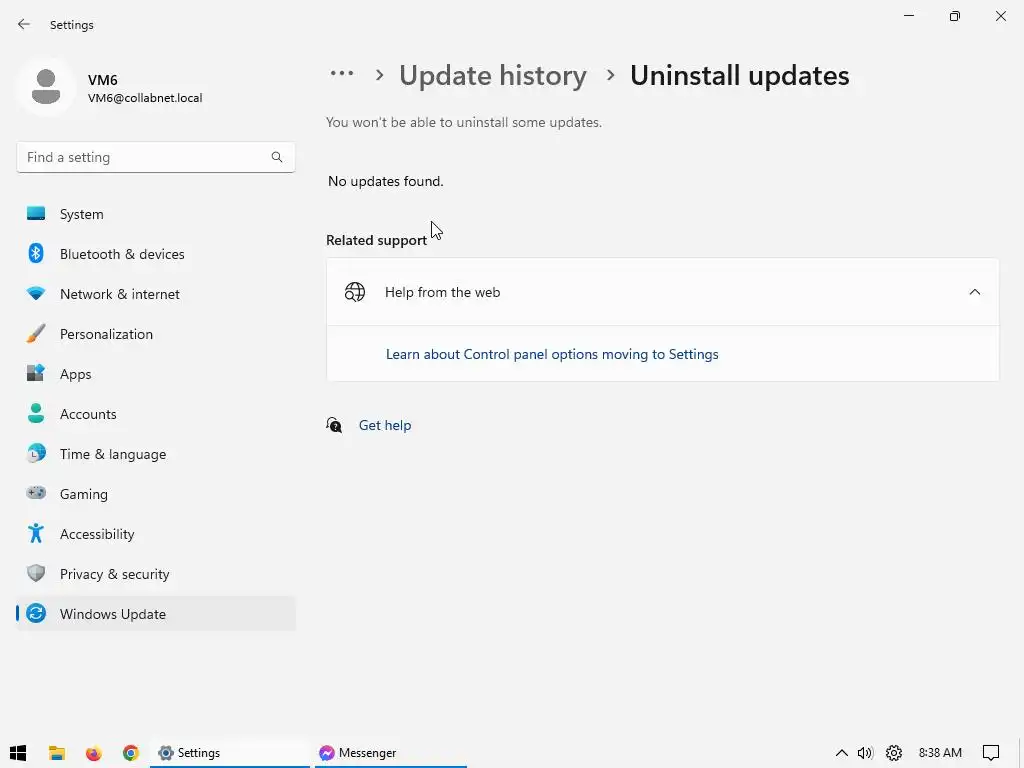The width and height of the screenshot is (1024, 768).
Task: Open Time & language settings
Action: 113,454
